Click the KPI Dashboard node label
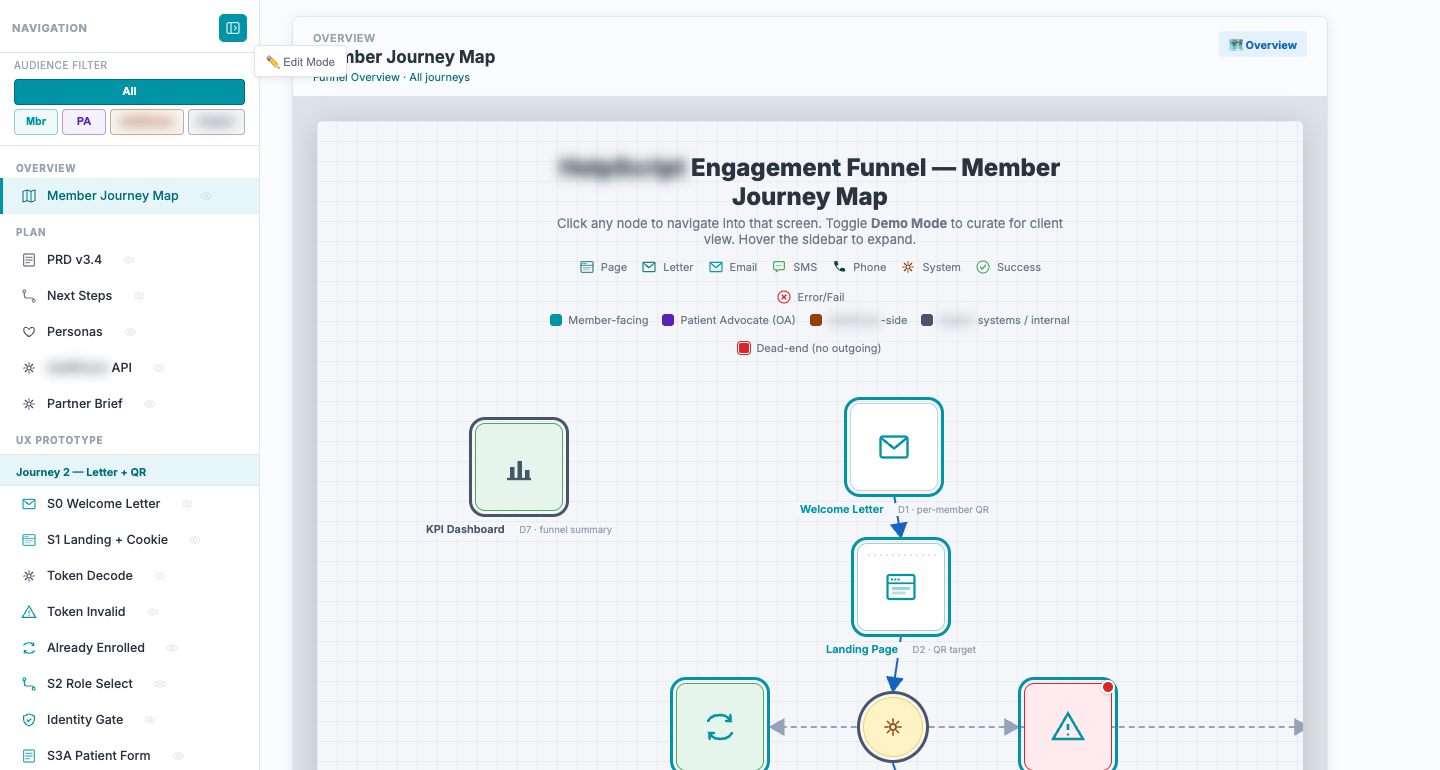The height and width of the screenshot is (770, 1440). [x=465, y=530]
